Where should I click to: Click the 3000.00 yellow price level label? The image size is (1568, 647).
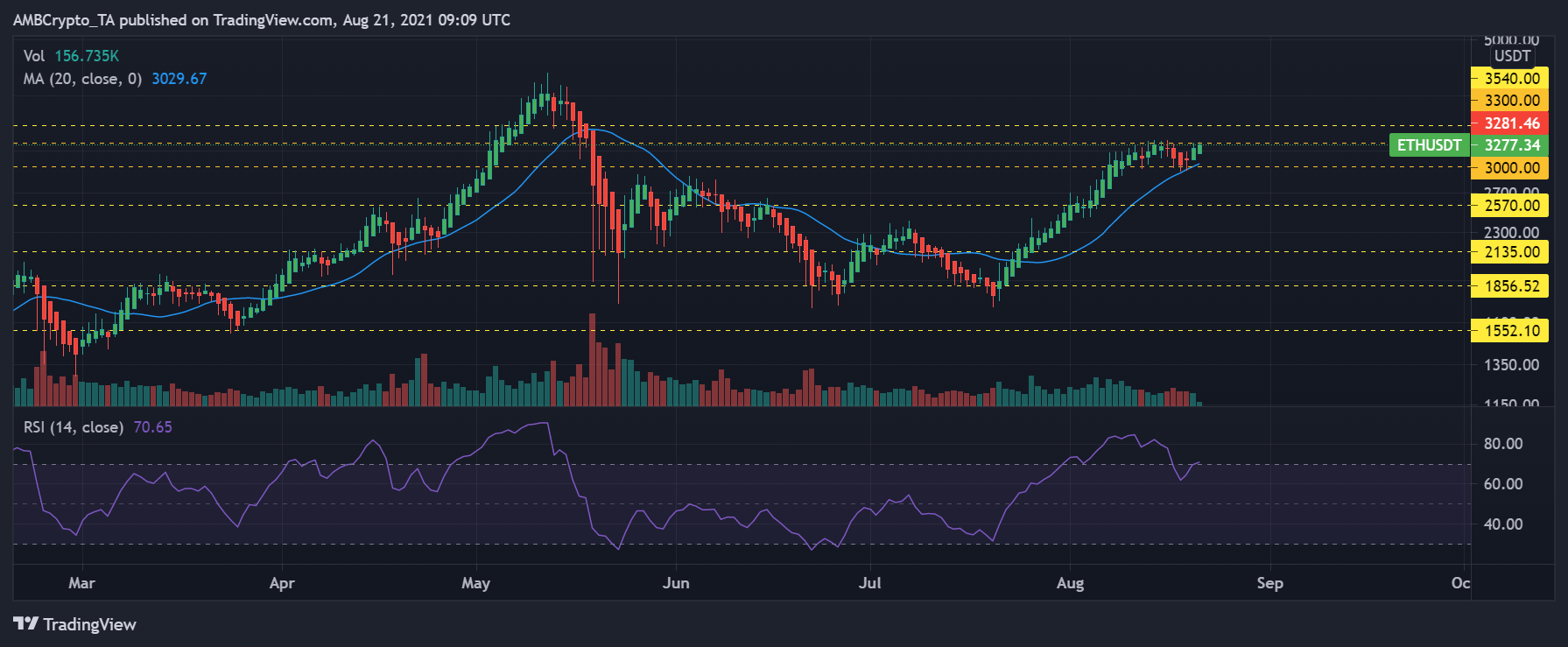pyautogui.click(x=1511, y=167)
